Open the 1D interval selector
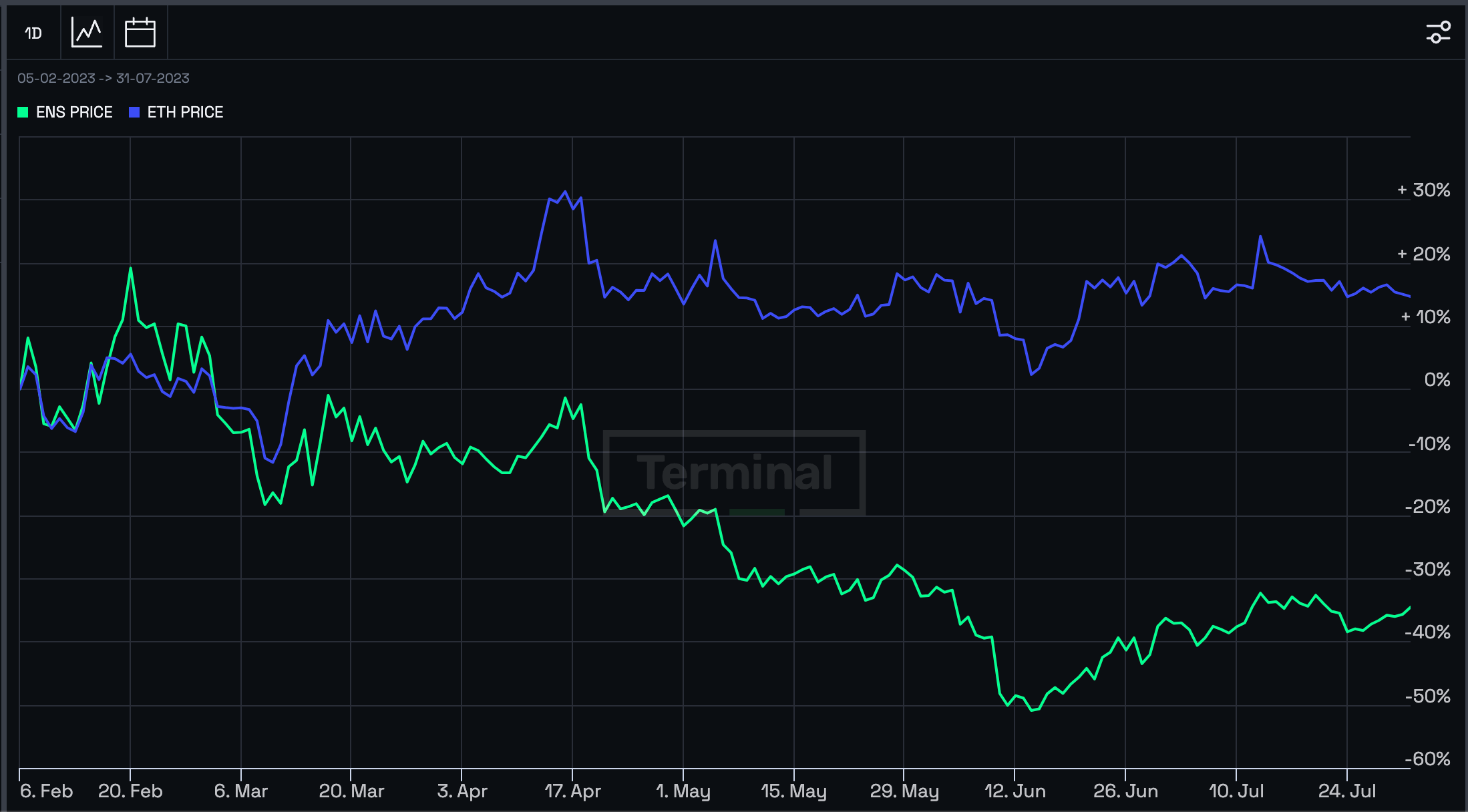The width and height of the screenshot is (1468, 812). pos(33,33)
